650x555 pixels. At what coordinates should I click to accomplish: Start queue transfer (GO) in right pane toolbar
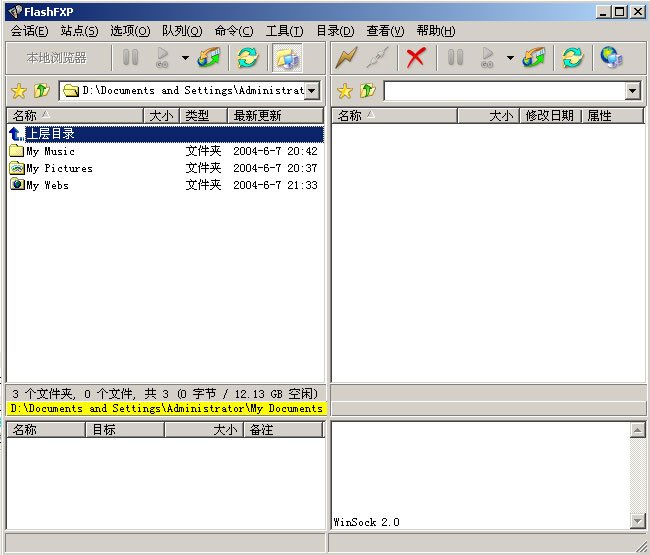click(x=487, y=57)
